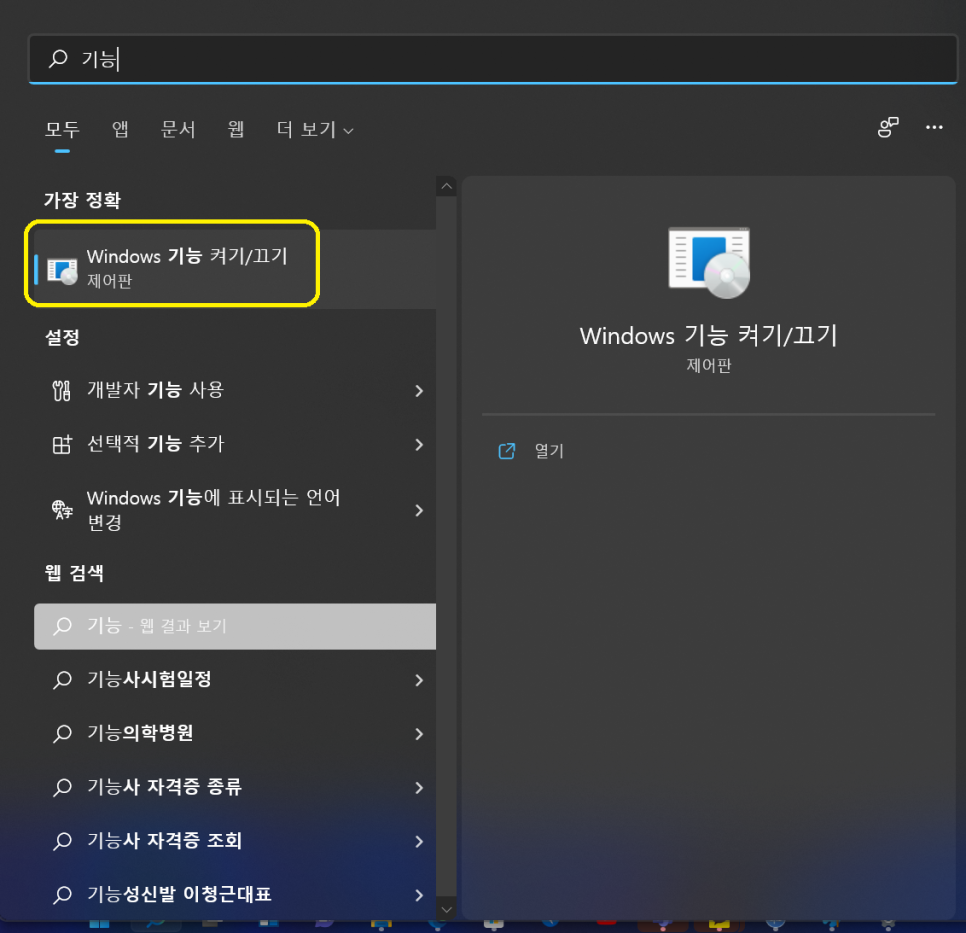966x933 pixels.
Task: Expand arrow for 선택적 기능 추가
Action: tap(419, 444)
